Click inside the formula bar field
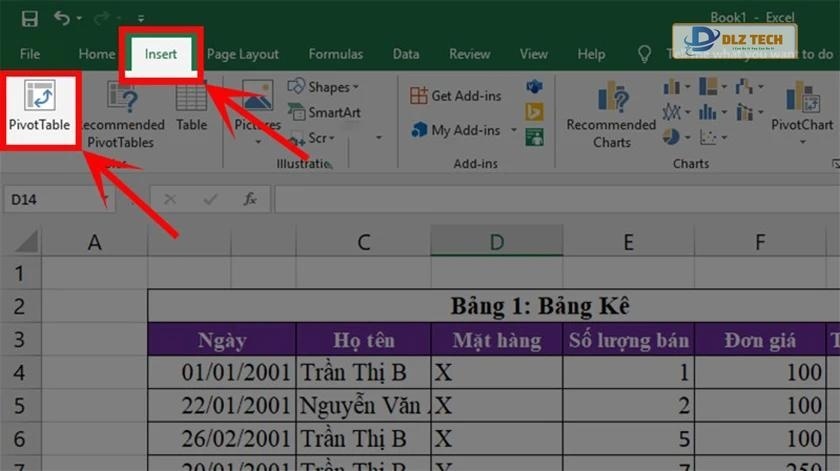This screenshot has height=471, width=840. [557, 199]
